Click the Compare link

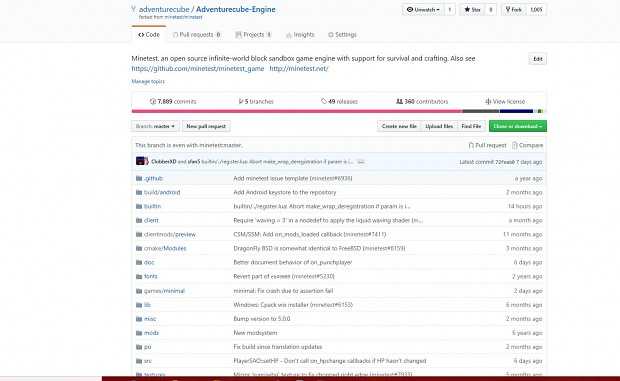point(527,145)
